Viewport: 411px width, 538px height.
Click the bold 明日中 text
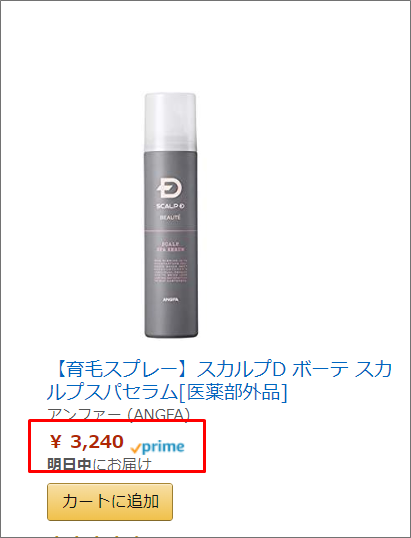[x=69, y=465]
